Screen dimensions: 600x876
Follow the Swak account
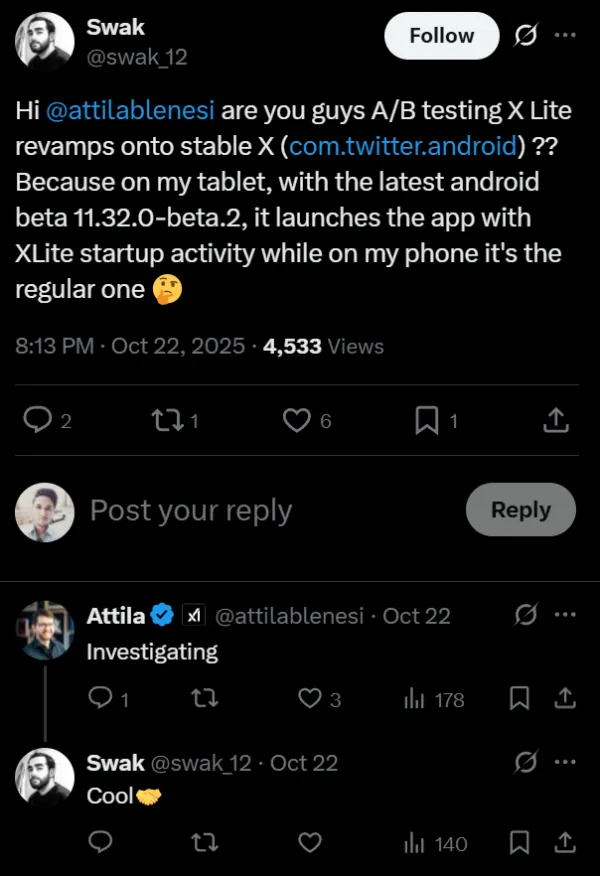coord(440,35)
